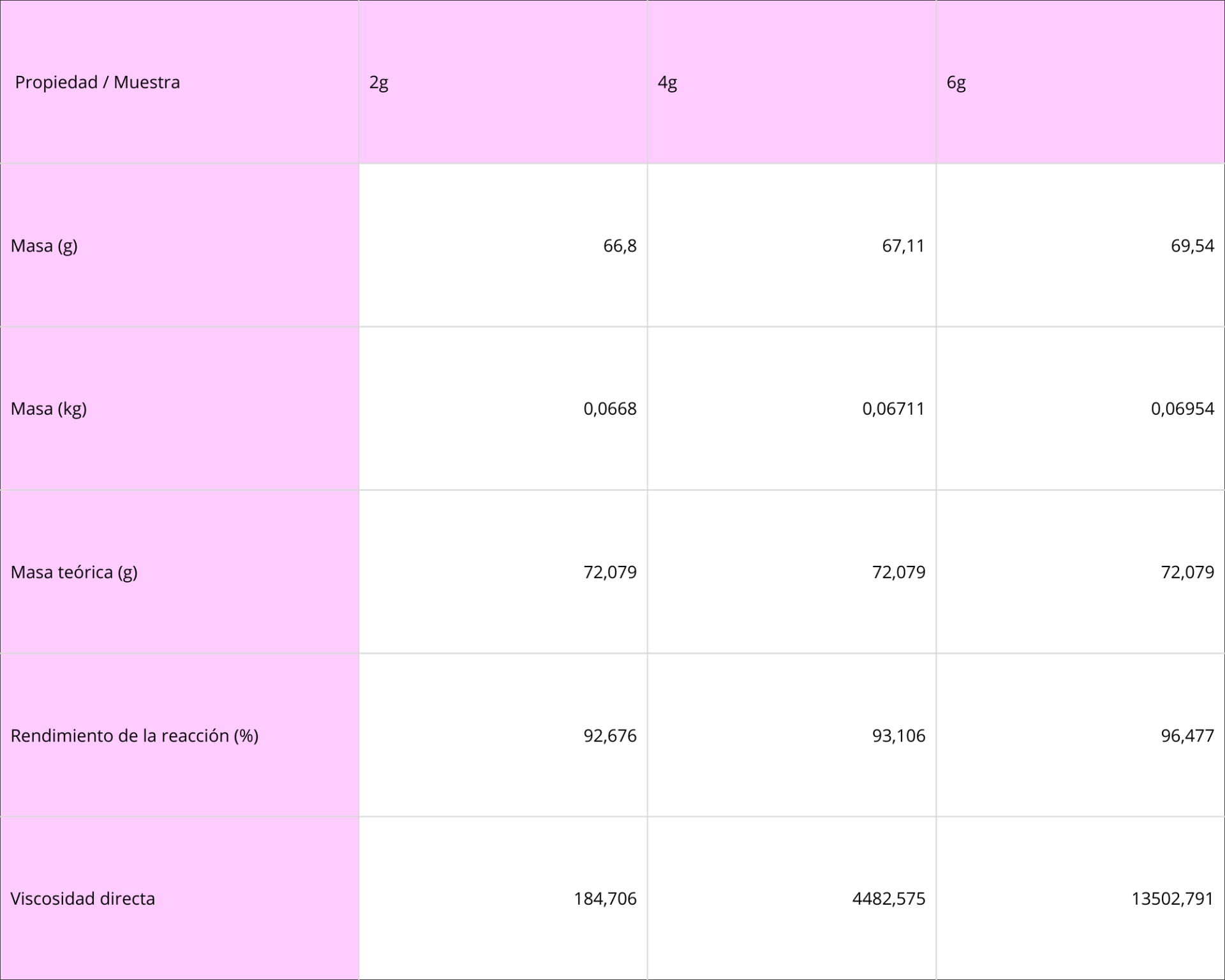Select the 2g column header

coord(503,82)
